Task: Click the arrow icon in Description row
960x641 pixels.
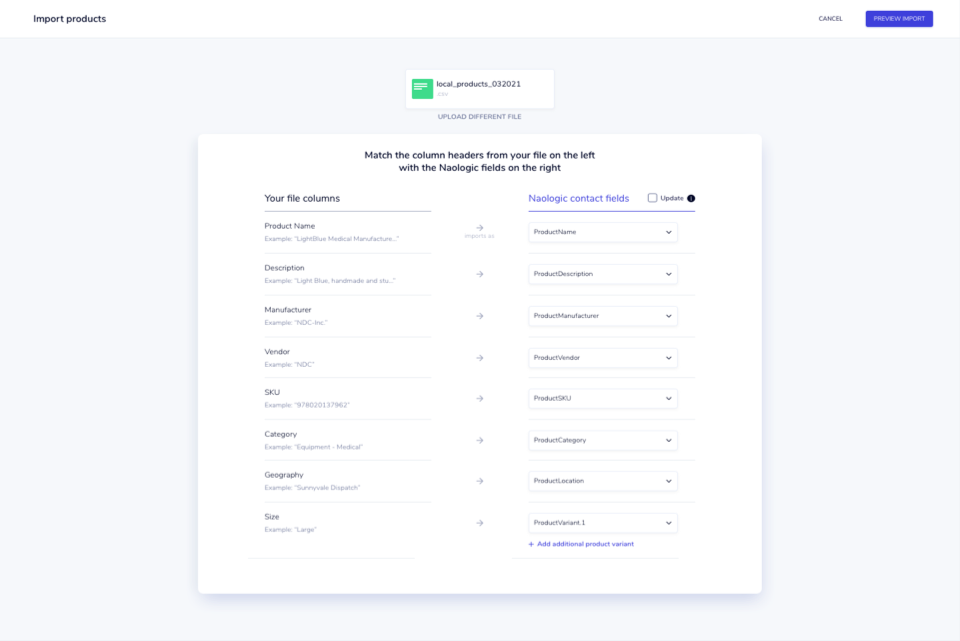Action: click(x=480, y=274)
